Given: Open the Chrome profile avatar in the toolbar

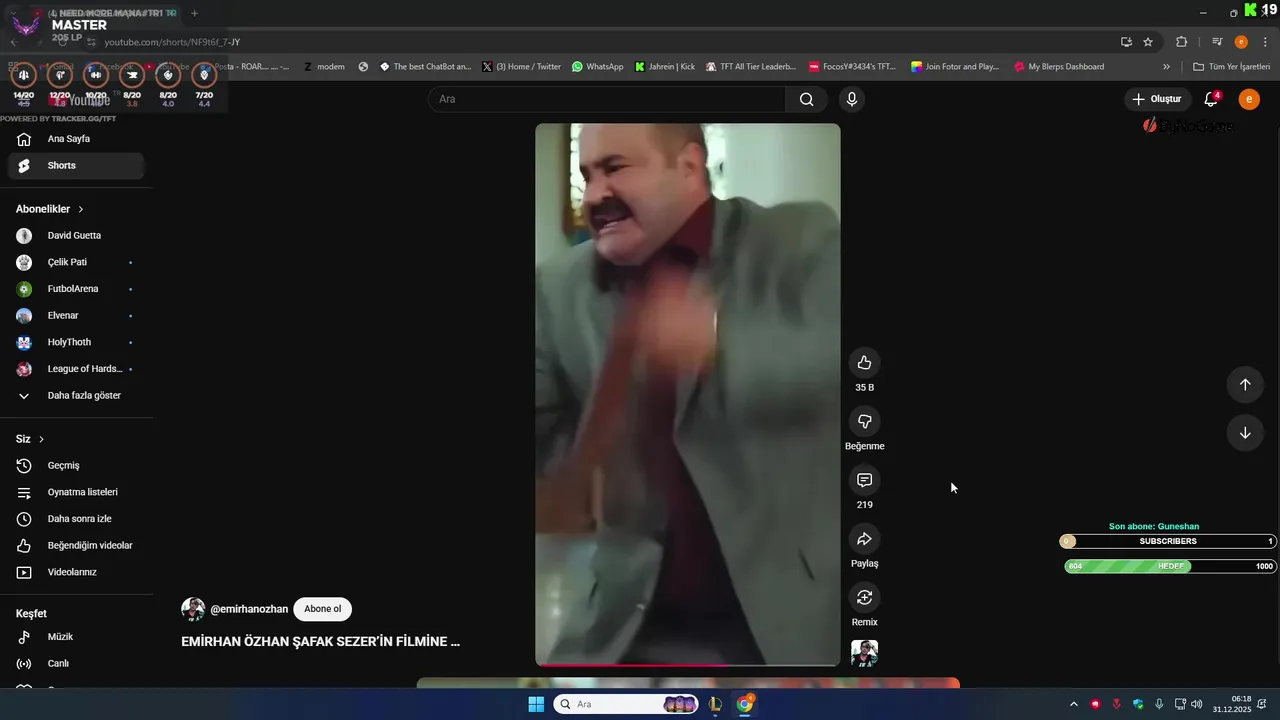Looking at the screenshot, I should 1241,42.
